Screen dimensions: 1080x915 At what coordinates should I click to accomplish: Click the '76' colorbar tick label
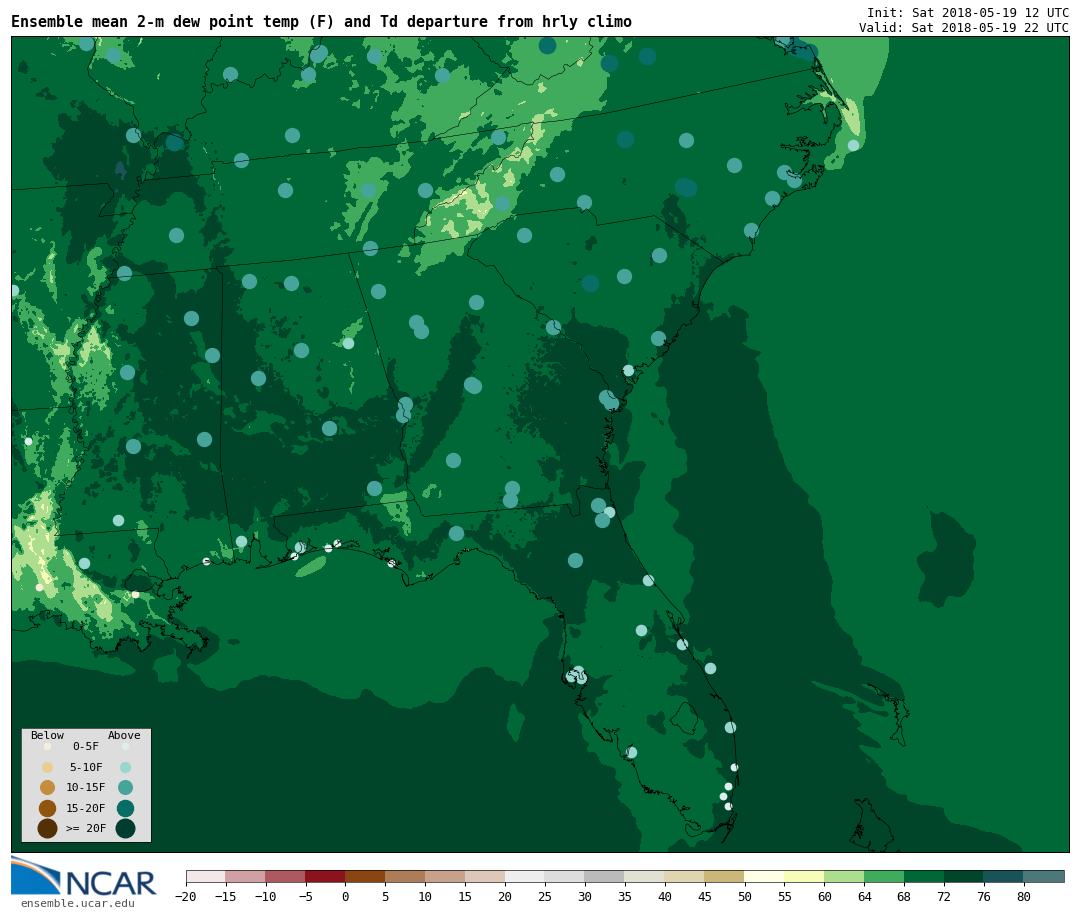tap(984, 896)
